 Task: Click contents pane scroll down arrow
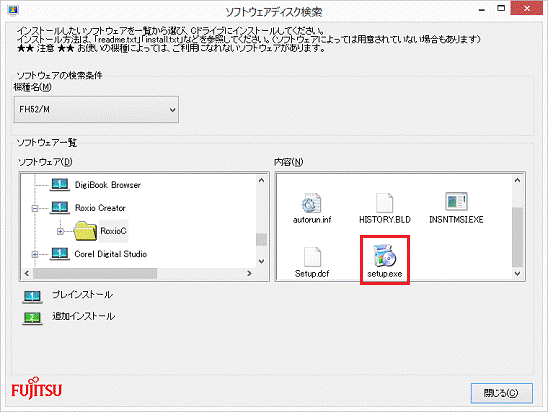click(x=517, y=273)
